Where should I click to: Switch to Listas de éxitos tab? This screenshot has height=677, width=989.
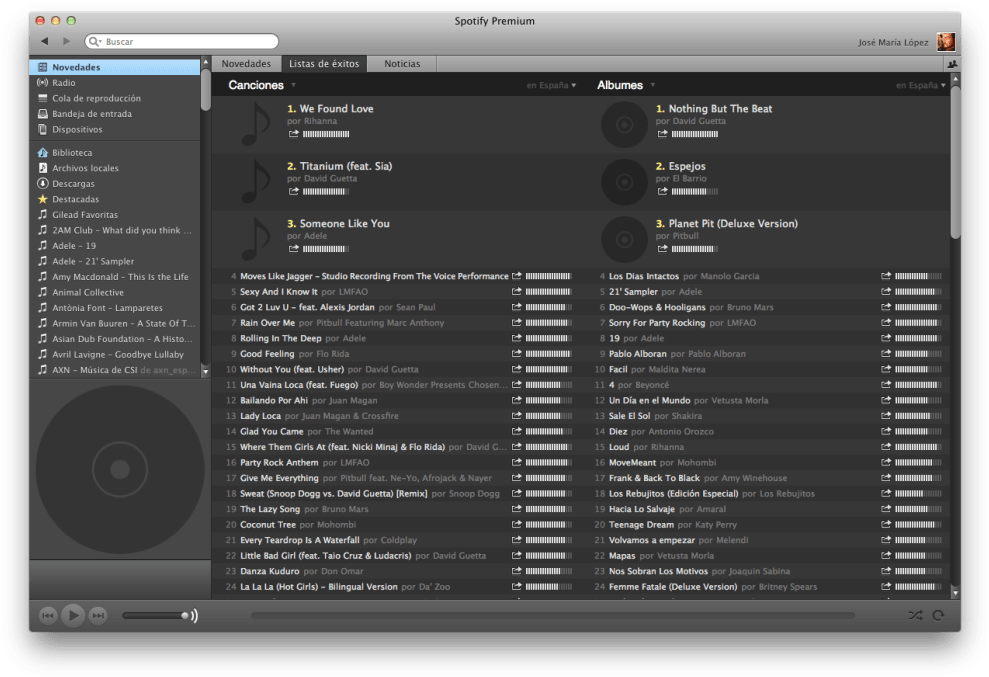pyautogui.click(x=324, y=64)
